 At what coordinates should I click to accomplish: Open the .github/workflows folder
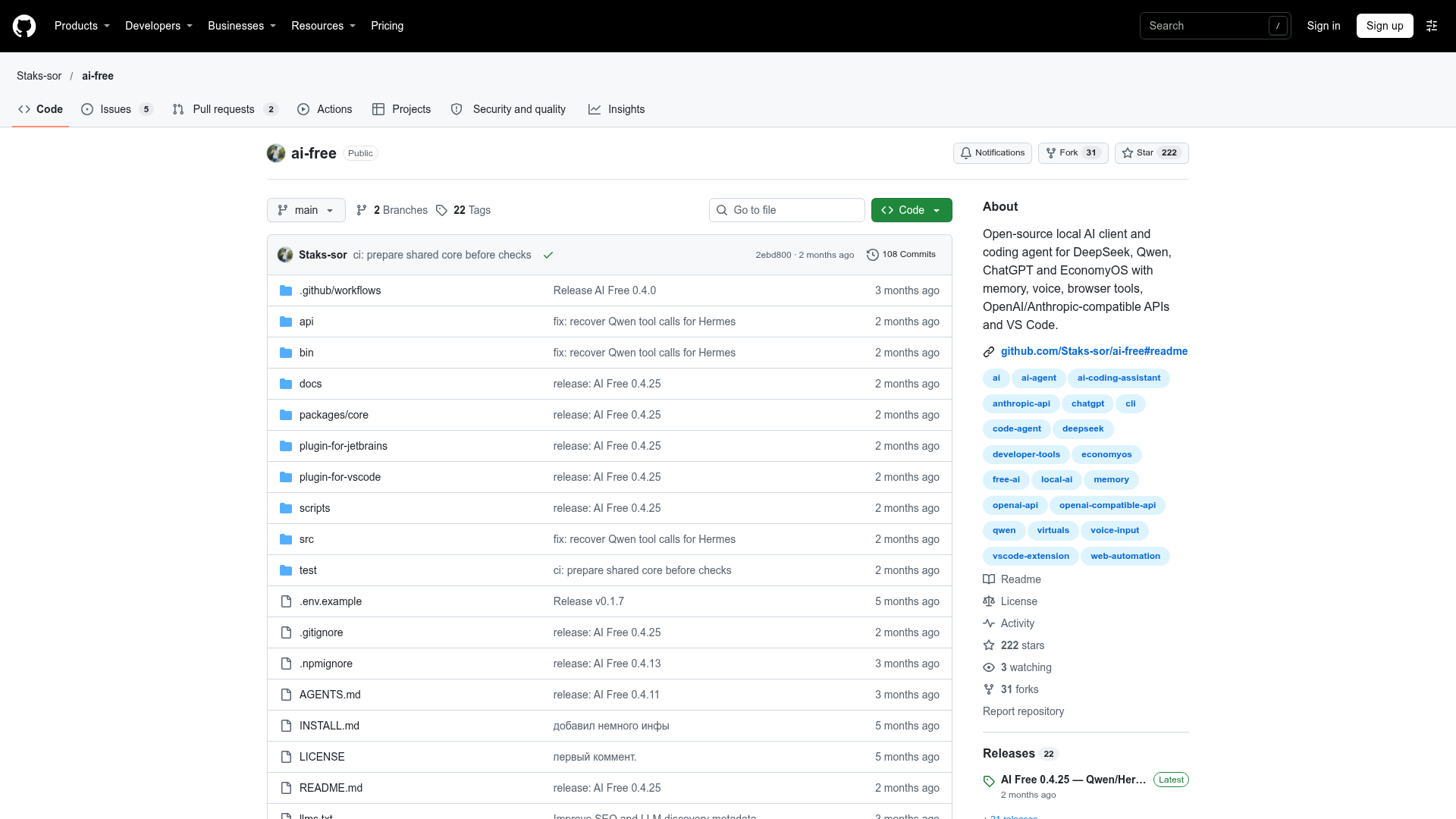pos(340,290)
